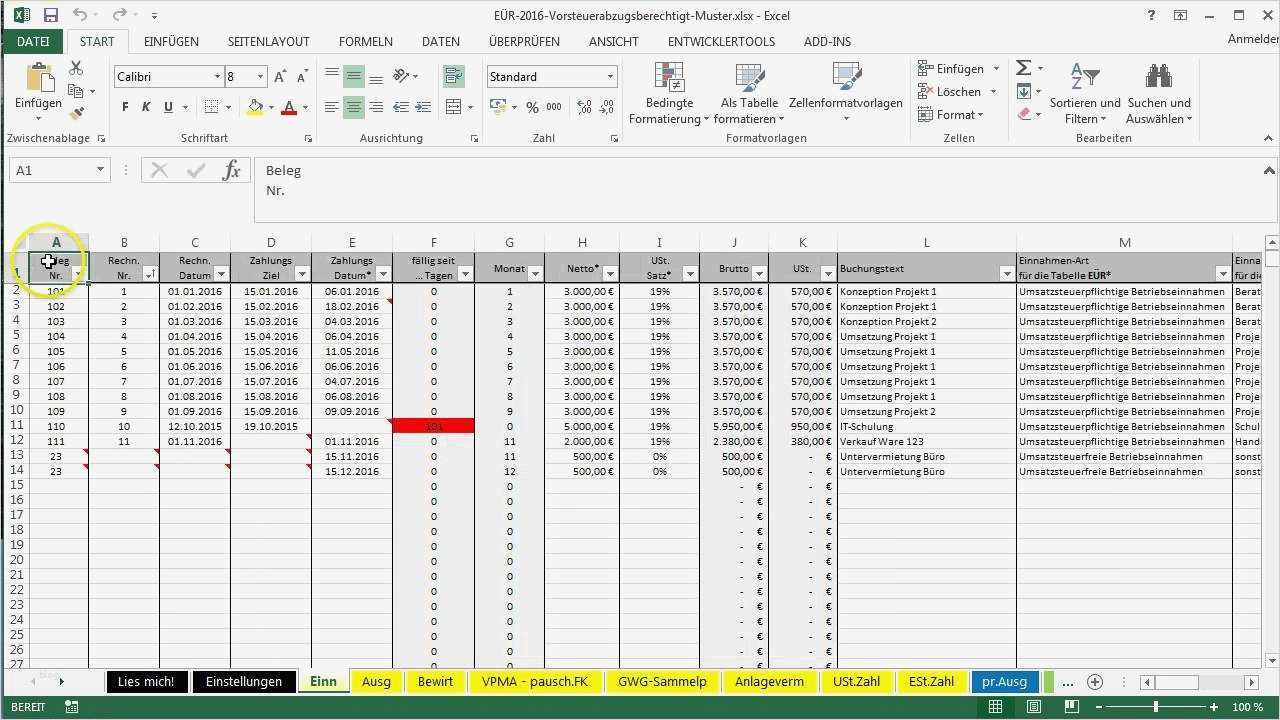This screenshot has height=720, width=1280.
Task: Open the Calibri font dropdown
Action: 218,76
